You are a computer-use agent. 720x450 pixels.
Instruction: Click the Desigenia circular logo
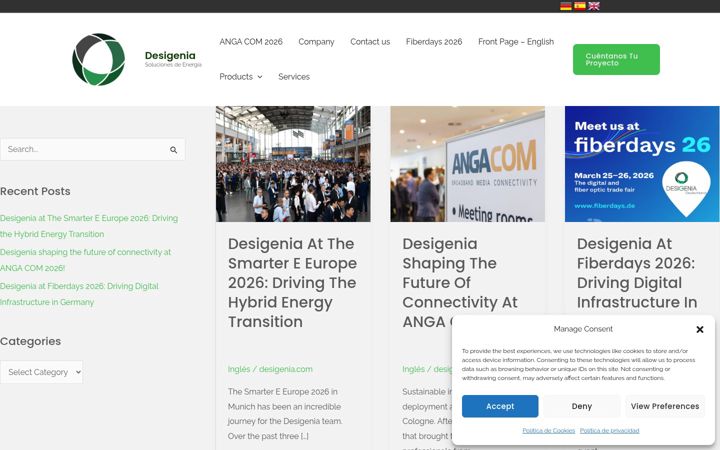click(x=98, y=59)
